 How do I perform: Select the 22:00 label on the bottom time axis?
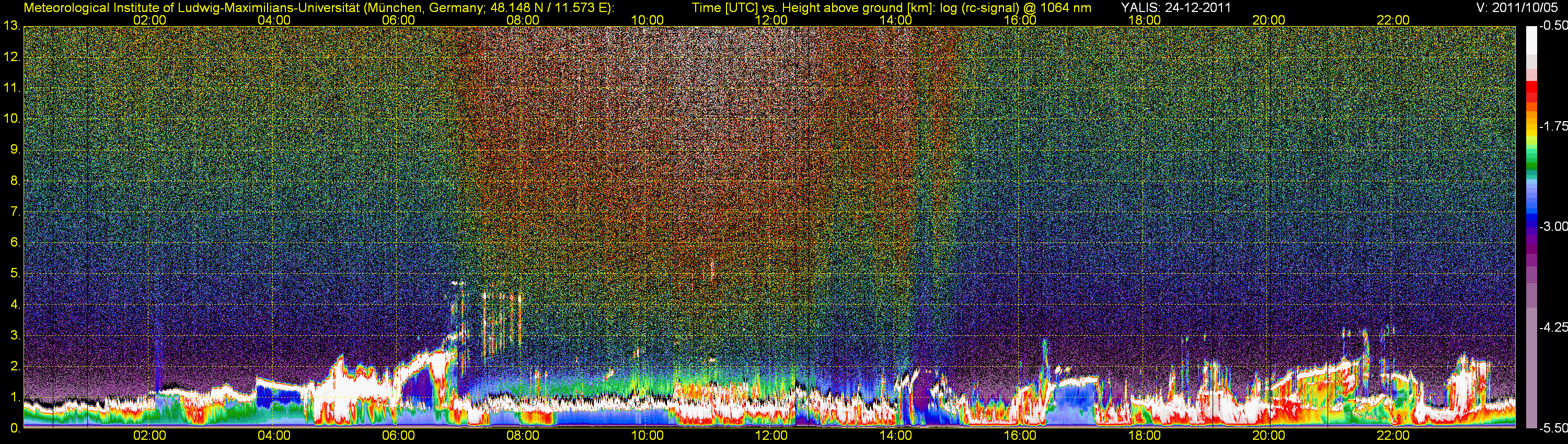pos(1393,436)
